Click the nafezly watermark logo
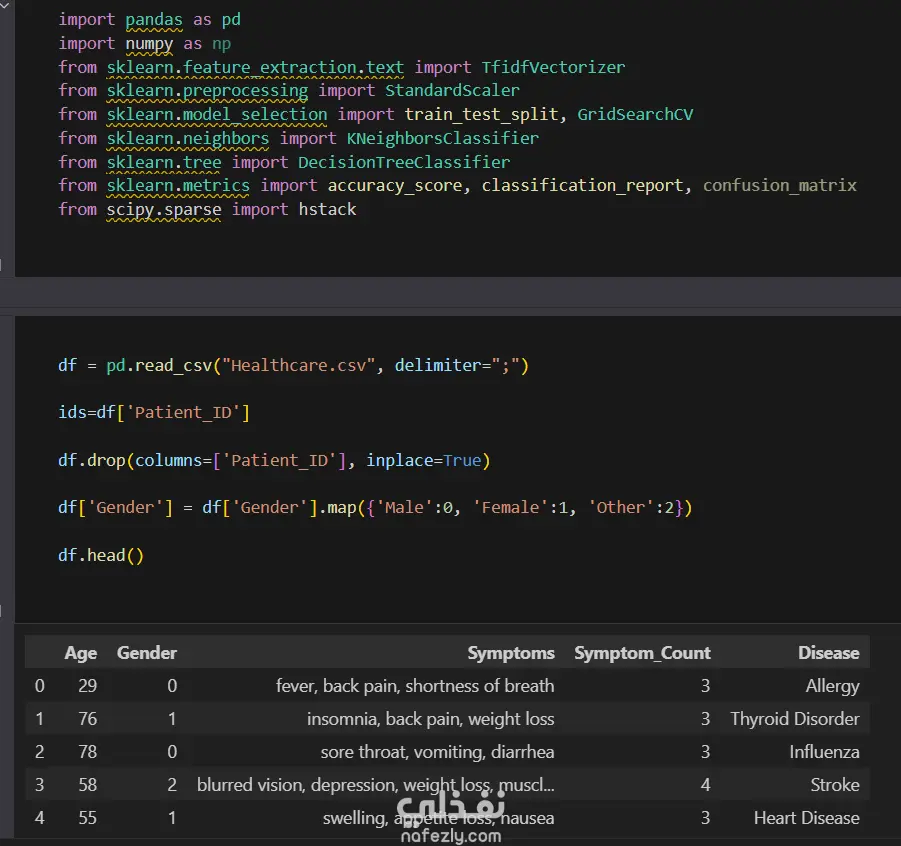 click(x=450, y=815)
